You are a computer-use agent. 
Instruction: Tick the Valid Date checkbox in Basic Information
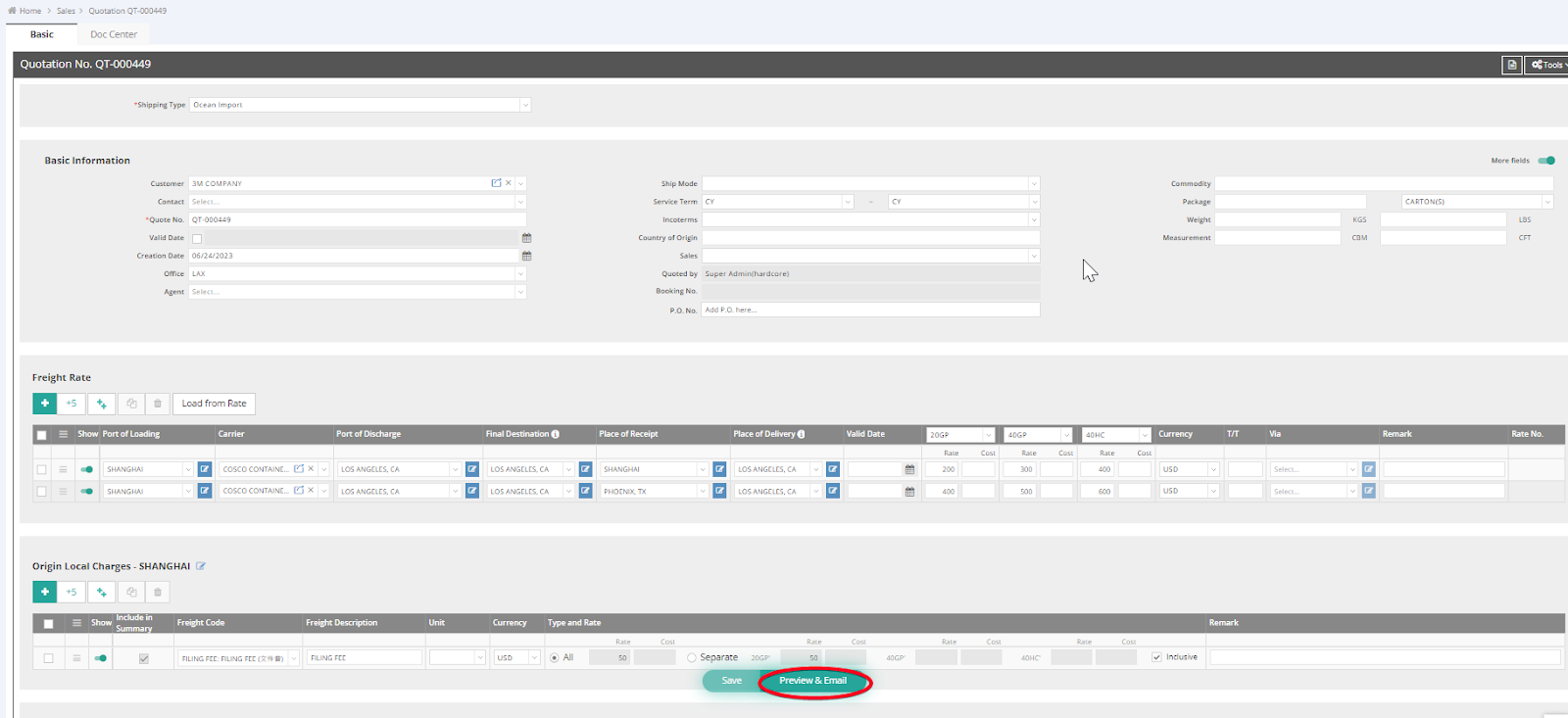(197, 238)
